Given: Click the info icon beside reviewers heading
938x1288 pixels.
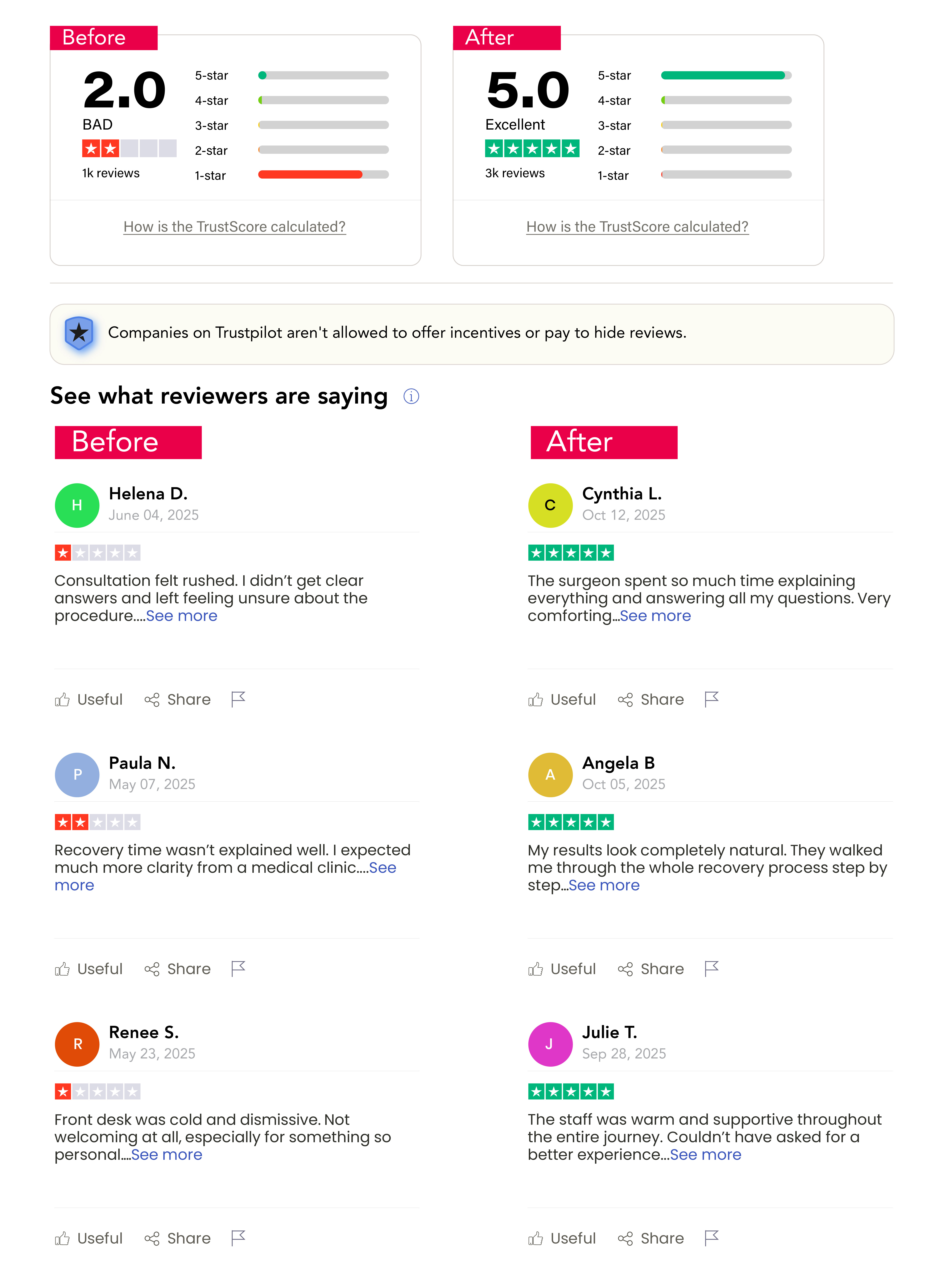Looking at the screenshot, I should [411, 396].
